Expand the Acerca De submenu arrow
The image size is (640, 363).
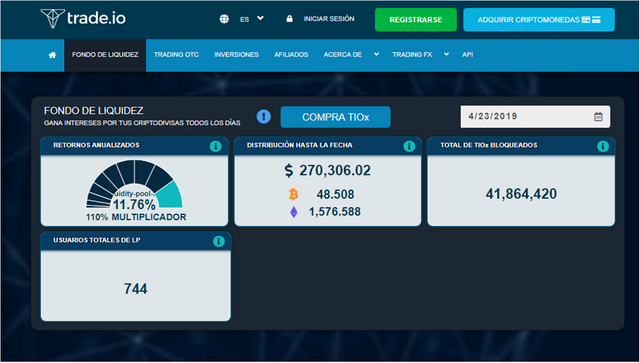click(376, 55)
